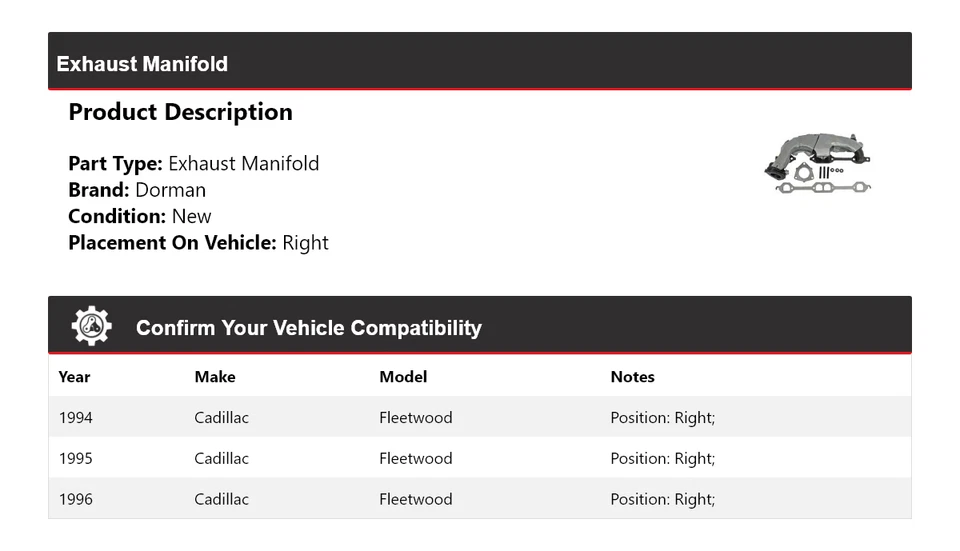Open the exhaust manifold product image
960x551 pixels.
817,162
